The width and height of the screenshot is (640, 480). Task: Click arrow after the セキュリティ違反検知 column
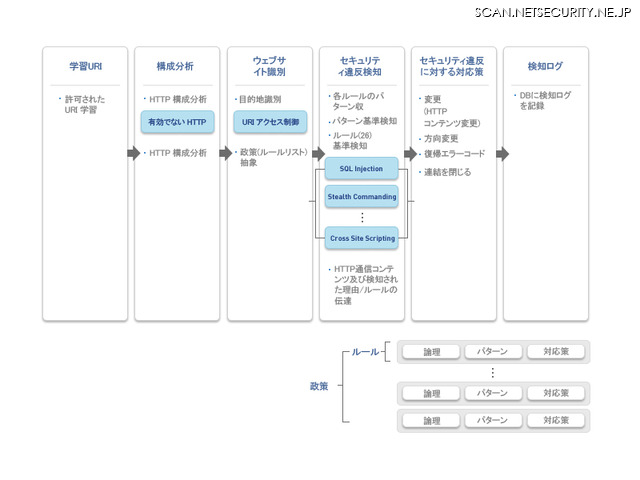pyautogui.click(x=410, y=153)
